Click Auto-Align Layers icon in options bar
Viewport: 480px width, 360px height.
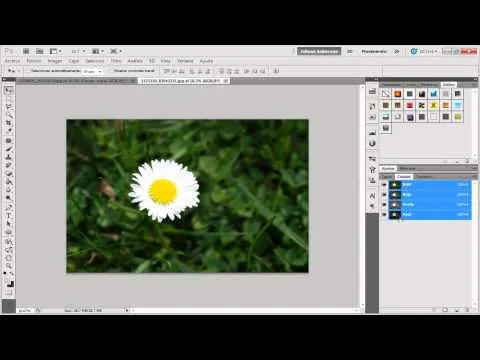click(x=276, y=71)
